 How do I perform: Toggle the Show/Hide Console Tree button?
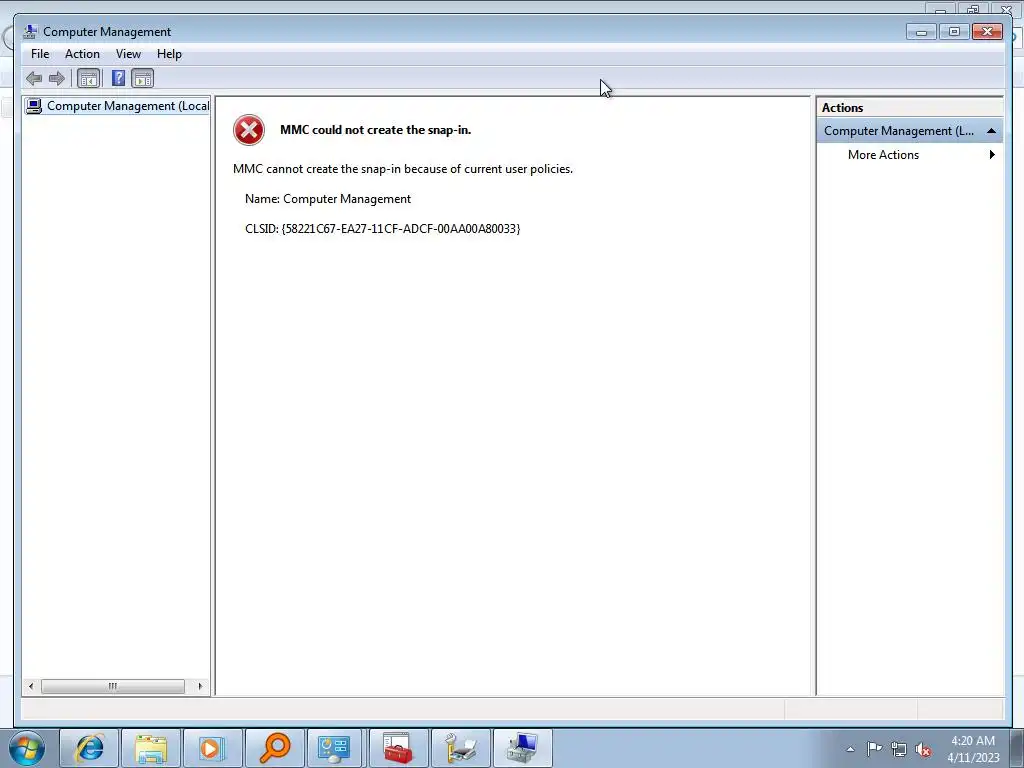(x=88, y=79)
